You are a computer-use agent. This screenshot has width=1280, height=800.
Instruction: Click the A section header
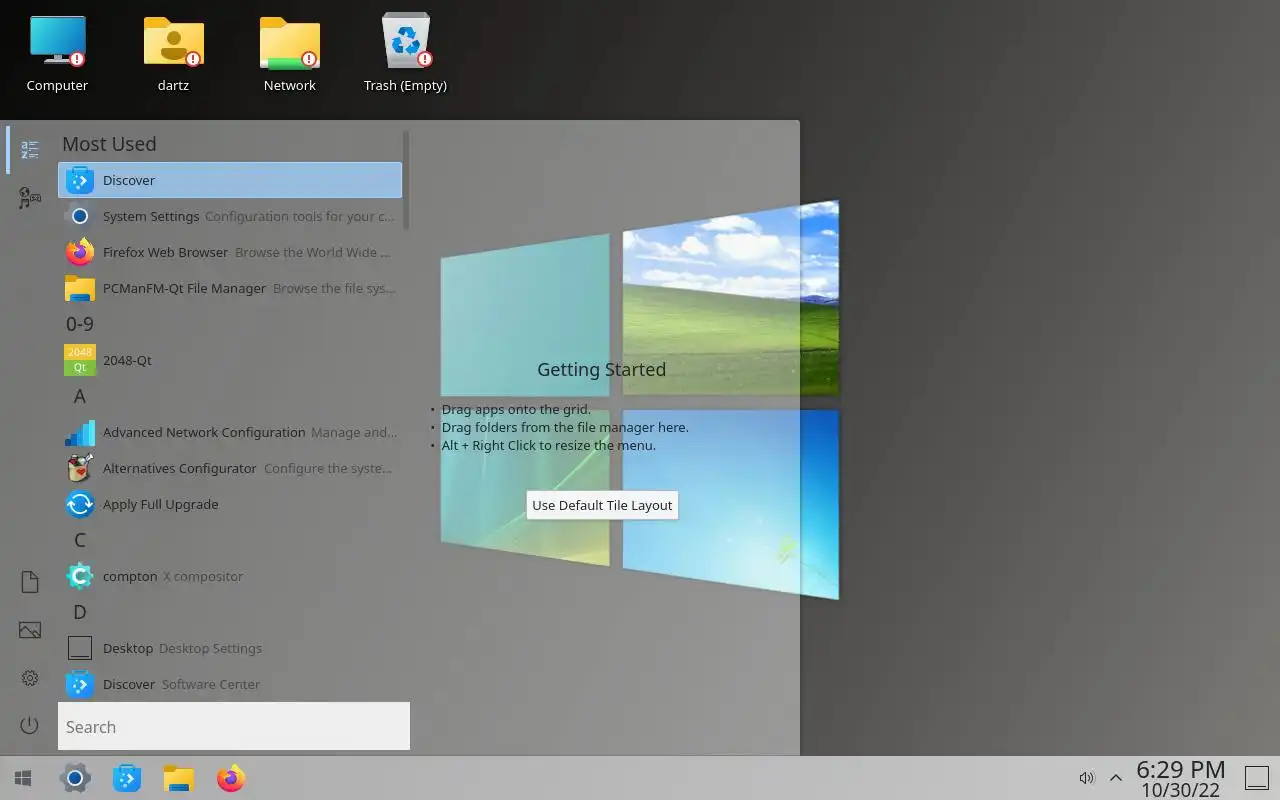[x=80, y=396]
